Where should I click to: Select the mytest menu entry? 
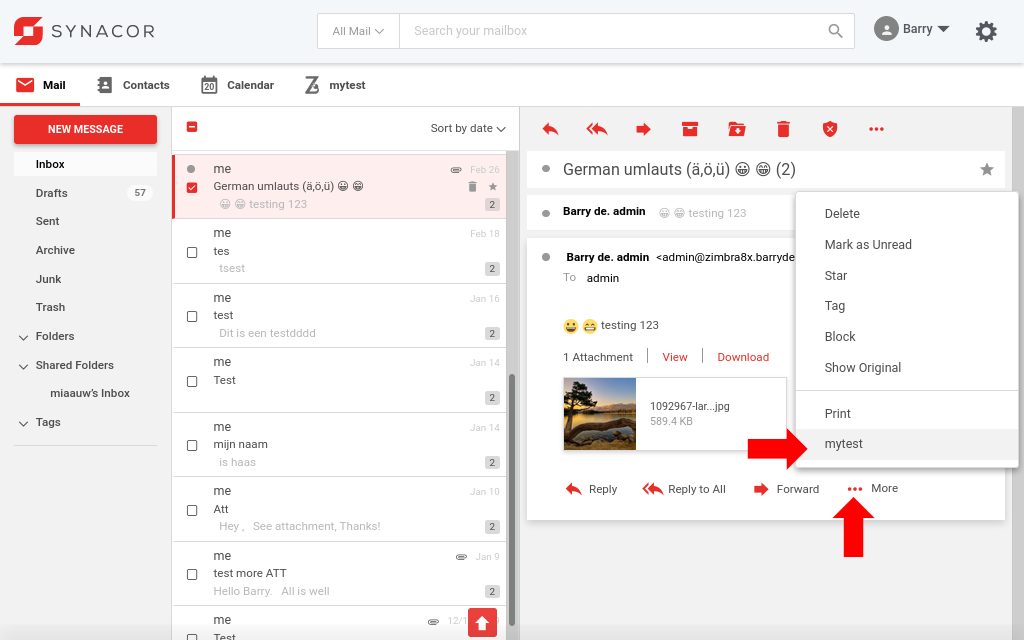(907, 444)
